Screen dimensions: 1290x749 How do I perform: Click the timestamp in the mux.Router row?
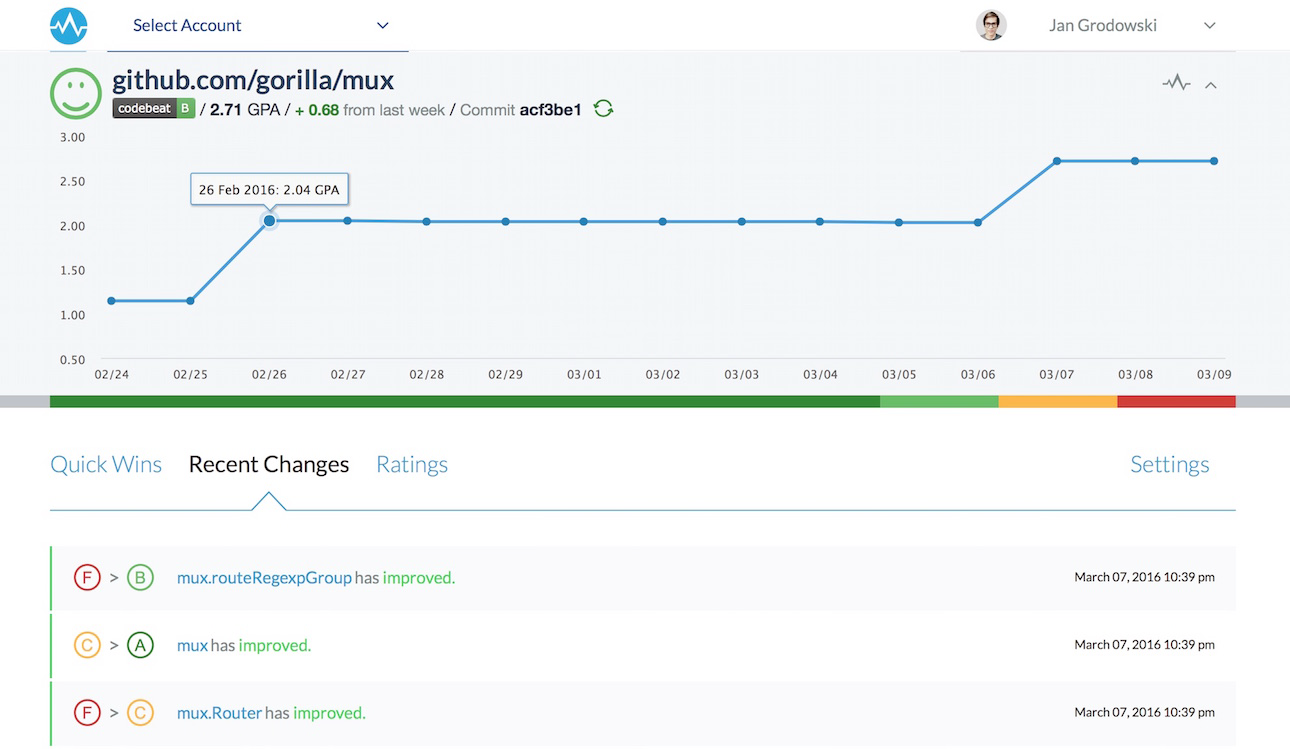click(x=1144, y=712)
